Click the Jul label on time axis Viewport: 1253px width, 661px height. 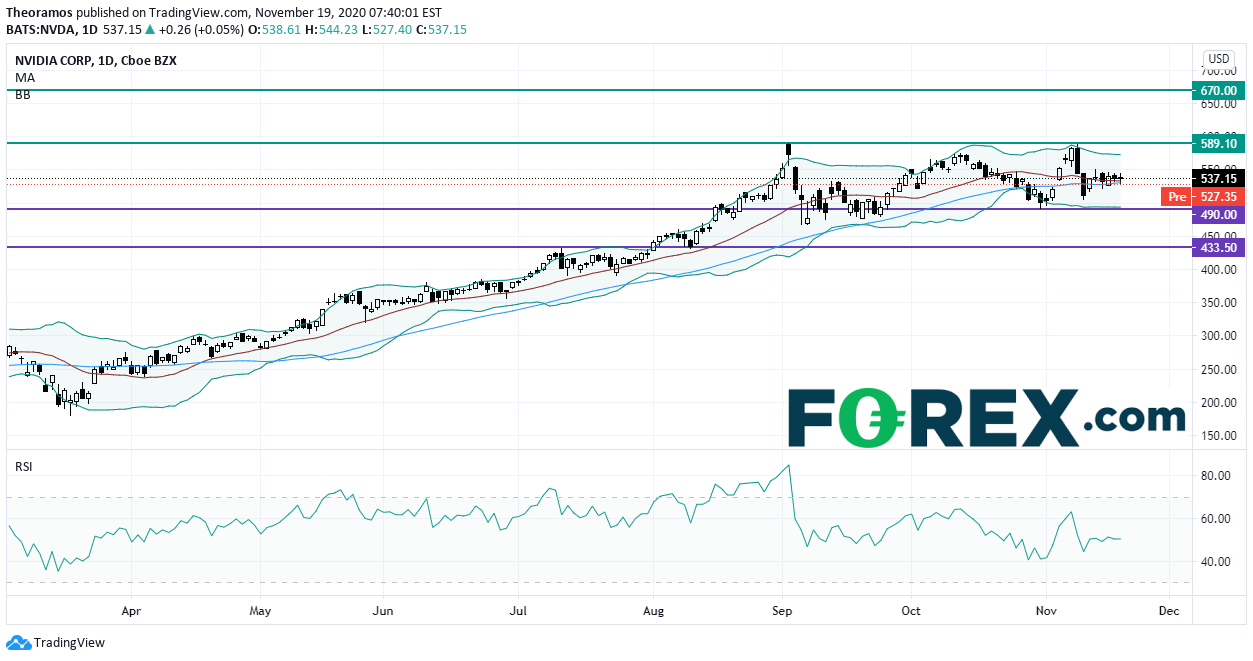[x=518, y=609]
